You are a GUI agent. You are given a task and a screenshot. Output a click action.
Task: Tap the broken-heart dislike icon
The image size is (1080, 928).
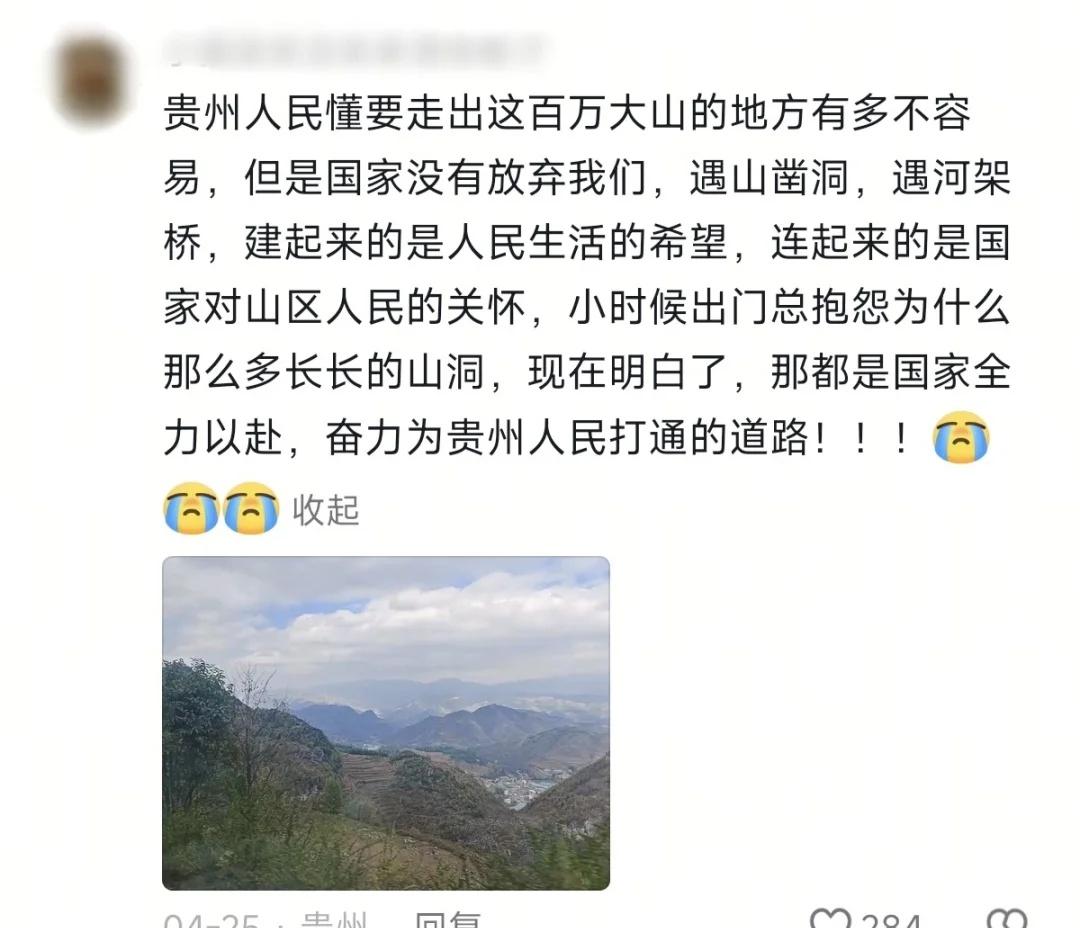coord(1006,920)
